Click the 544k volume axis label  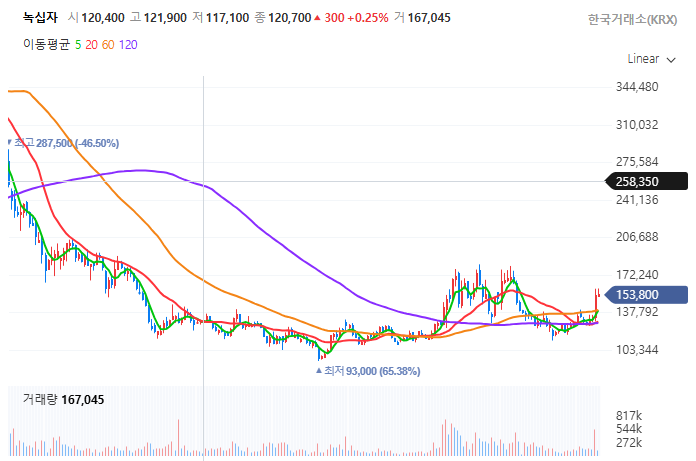pos(629,429)
